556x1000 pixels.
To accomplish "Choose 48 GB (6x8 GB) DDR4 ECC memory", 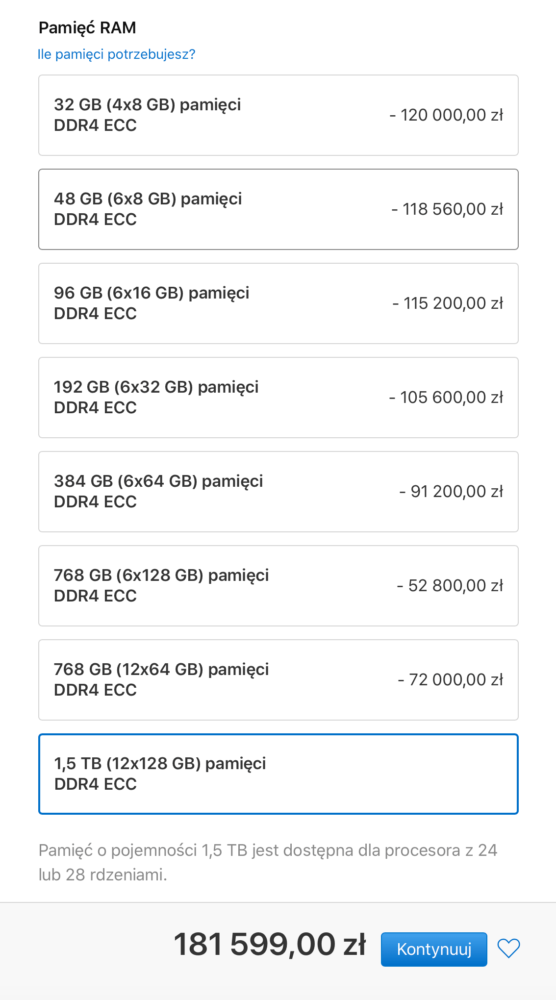I will coord(278,209).
